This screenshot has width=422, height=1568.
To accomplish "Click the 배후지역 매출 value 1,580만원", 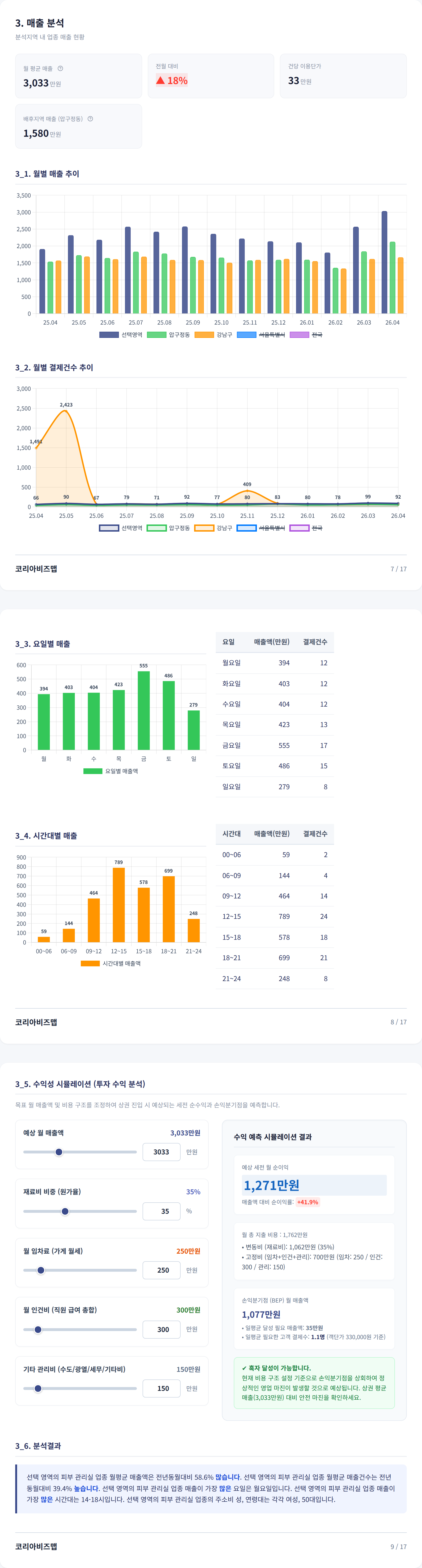I will pyautogui.click(x=42, y=133).
